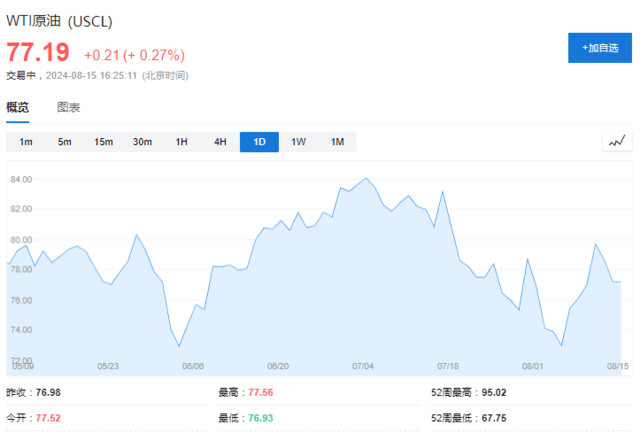
Task: Click the 52-week low value 67.75
Action: click(494, 418)
